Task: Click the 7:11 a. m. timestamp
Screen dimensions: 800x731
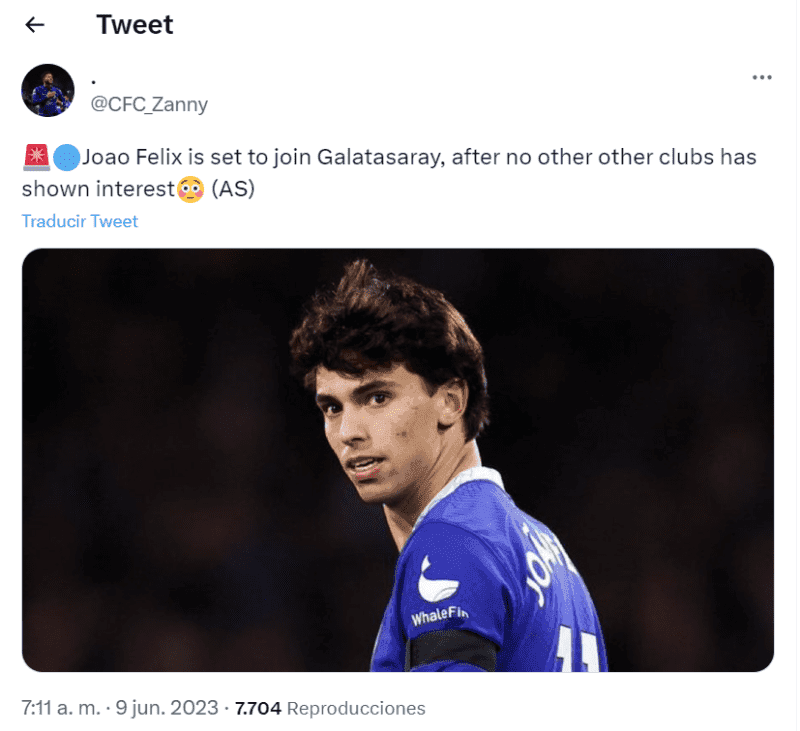Action: [61, 708]
